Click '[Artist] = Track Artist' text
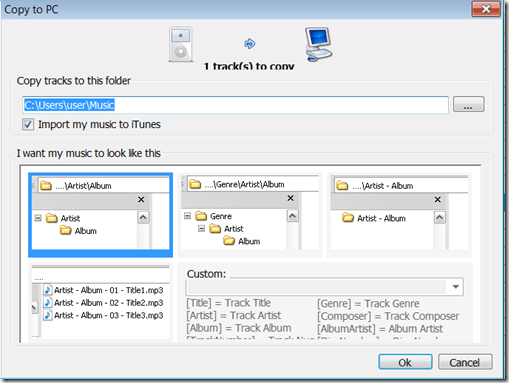This screenshot has height=383, width=509. point(234,315)
